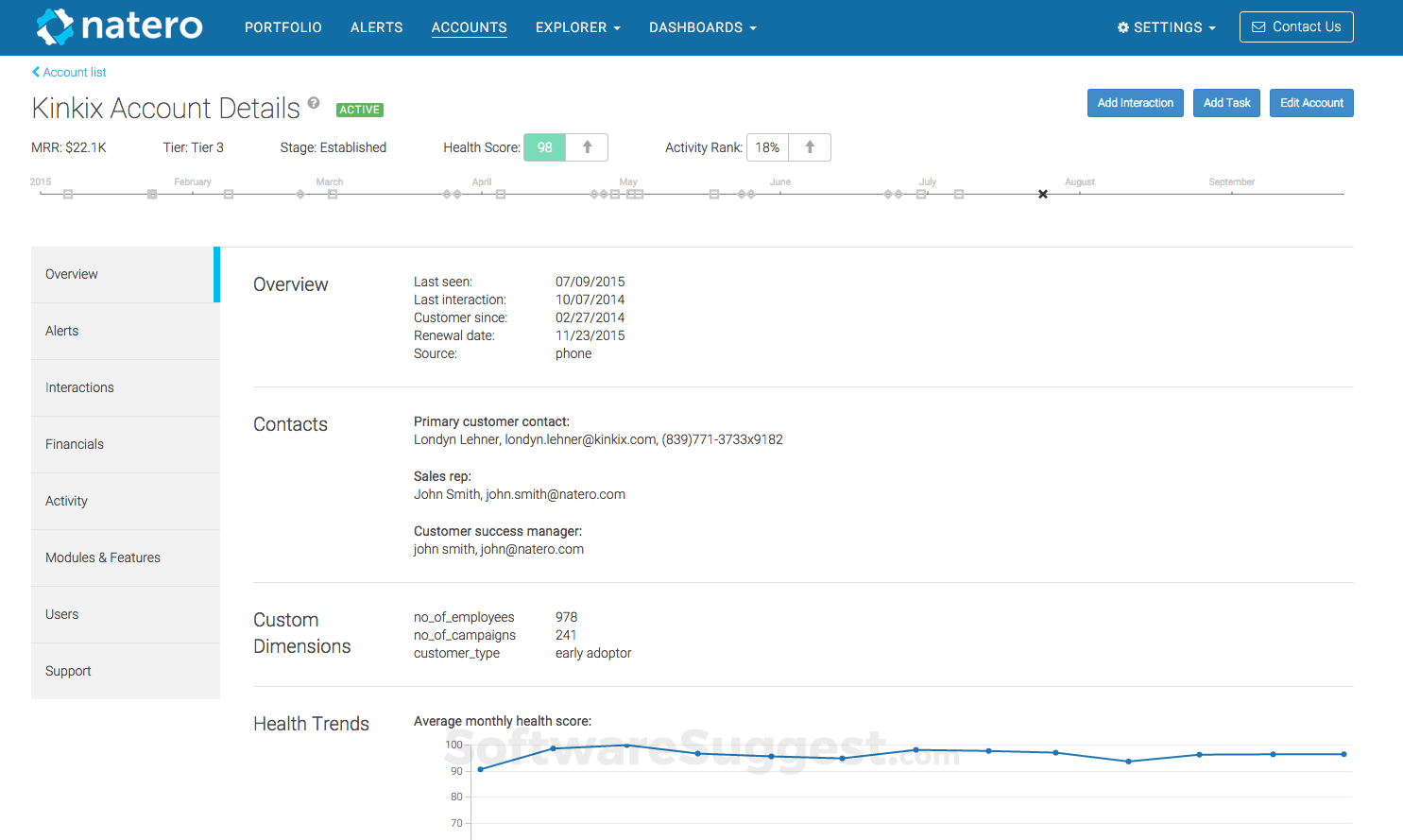This screenshot has height=840, width=1403.
Task: Go to the Portfolio menu item
Action: pyautogui.click(x=283, y=27)
